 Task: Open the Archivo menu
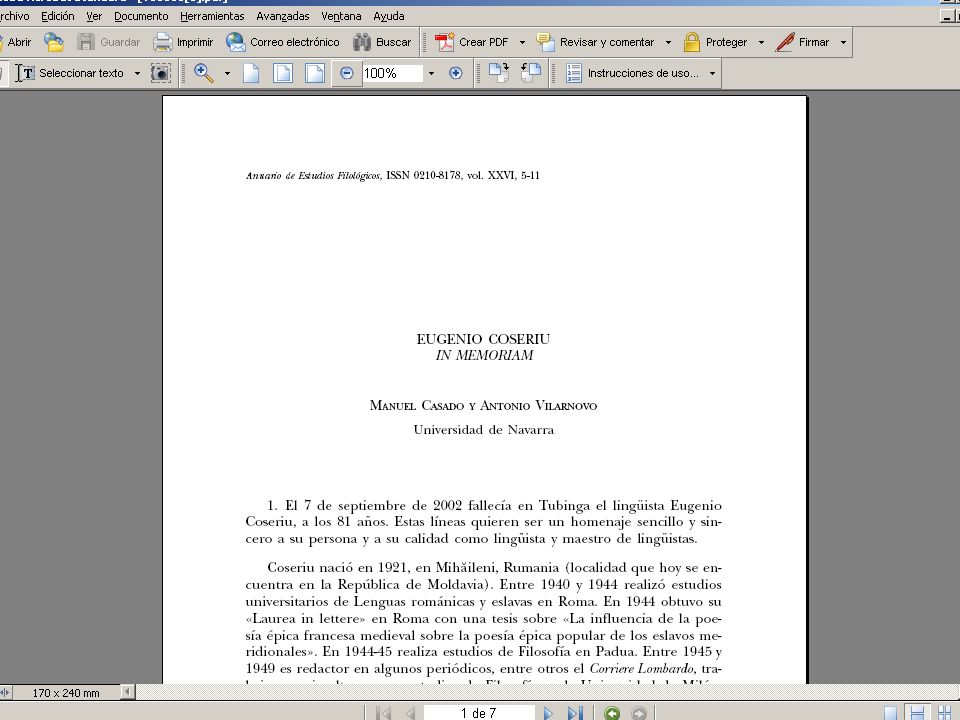[x=14, y=17]
